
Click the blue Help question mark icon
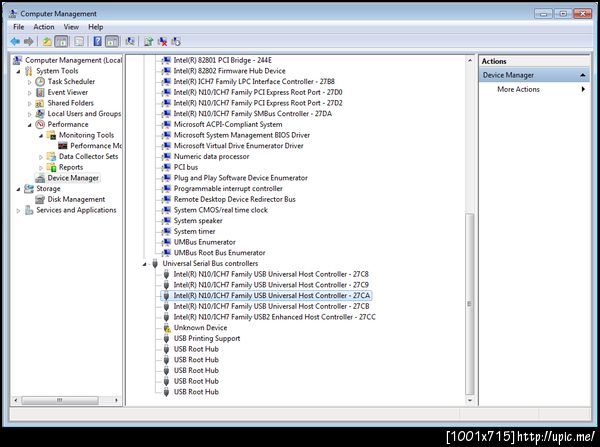coord(98,41)
